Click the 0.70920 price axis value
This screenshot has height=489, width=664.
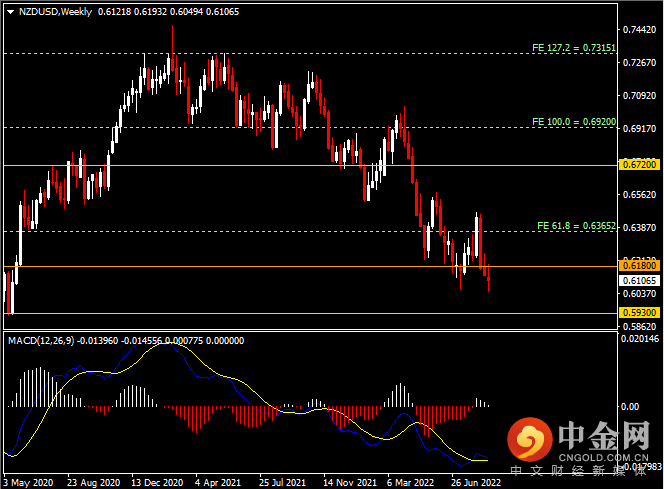639,96
